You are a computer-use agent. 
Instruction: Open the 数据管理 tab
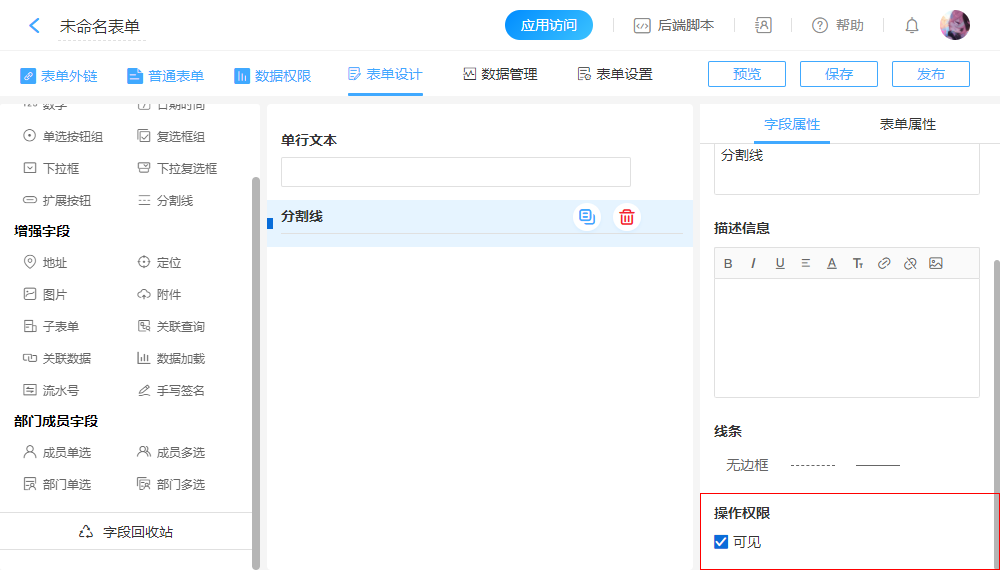click(x=500, y=74)
